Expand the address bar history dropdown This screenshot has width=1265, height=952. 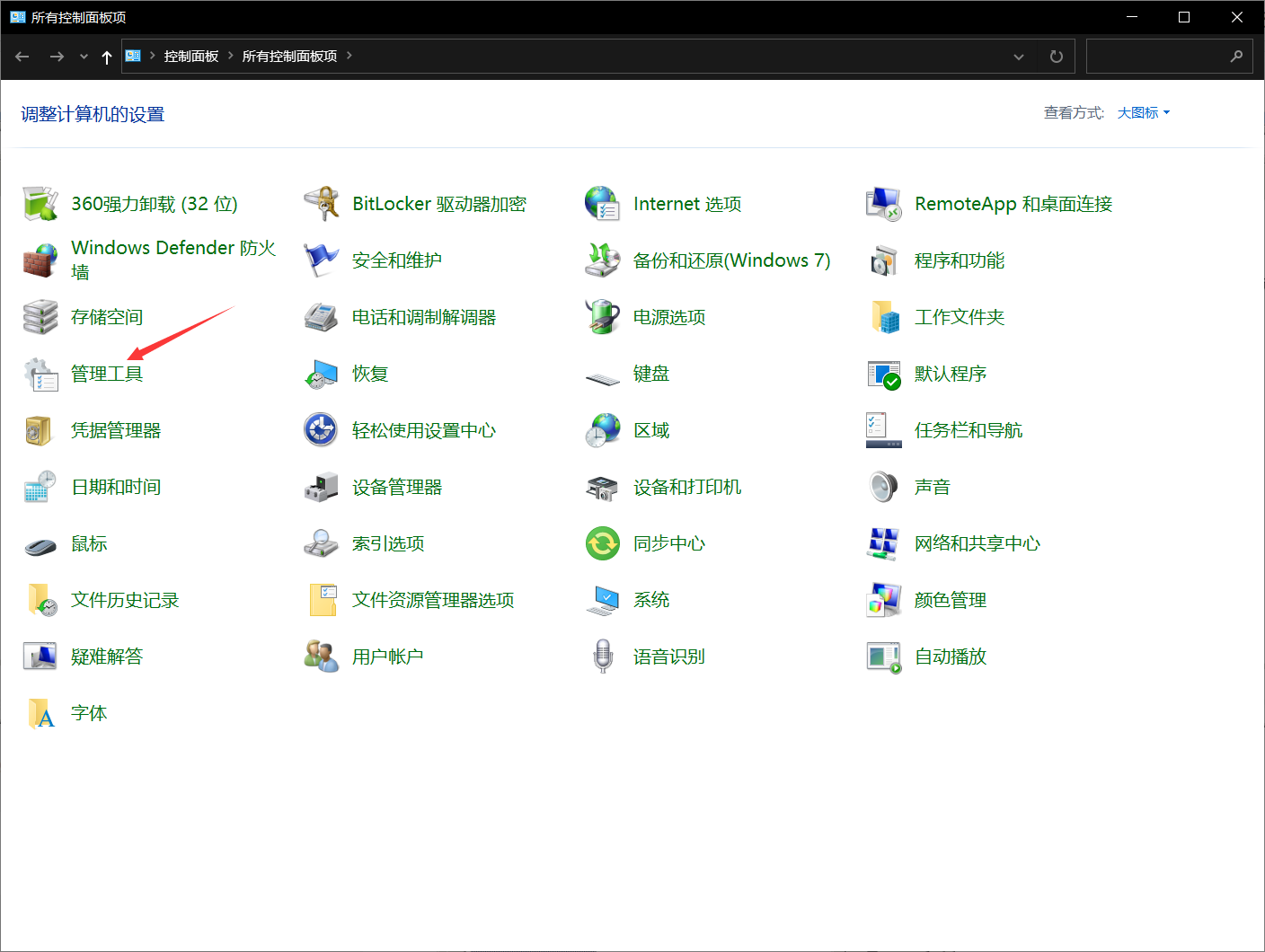1019,57
